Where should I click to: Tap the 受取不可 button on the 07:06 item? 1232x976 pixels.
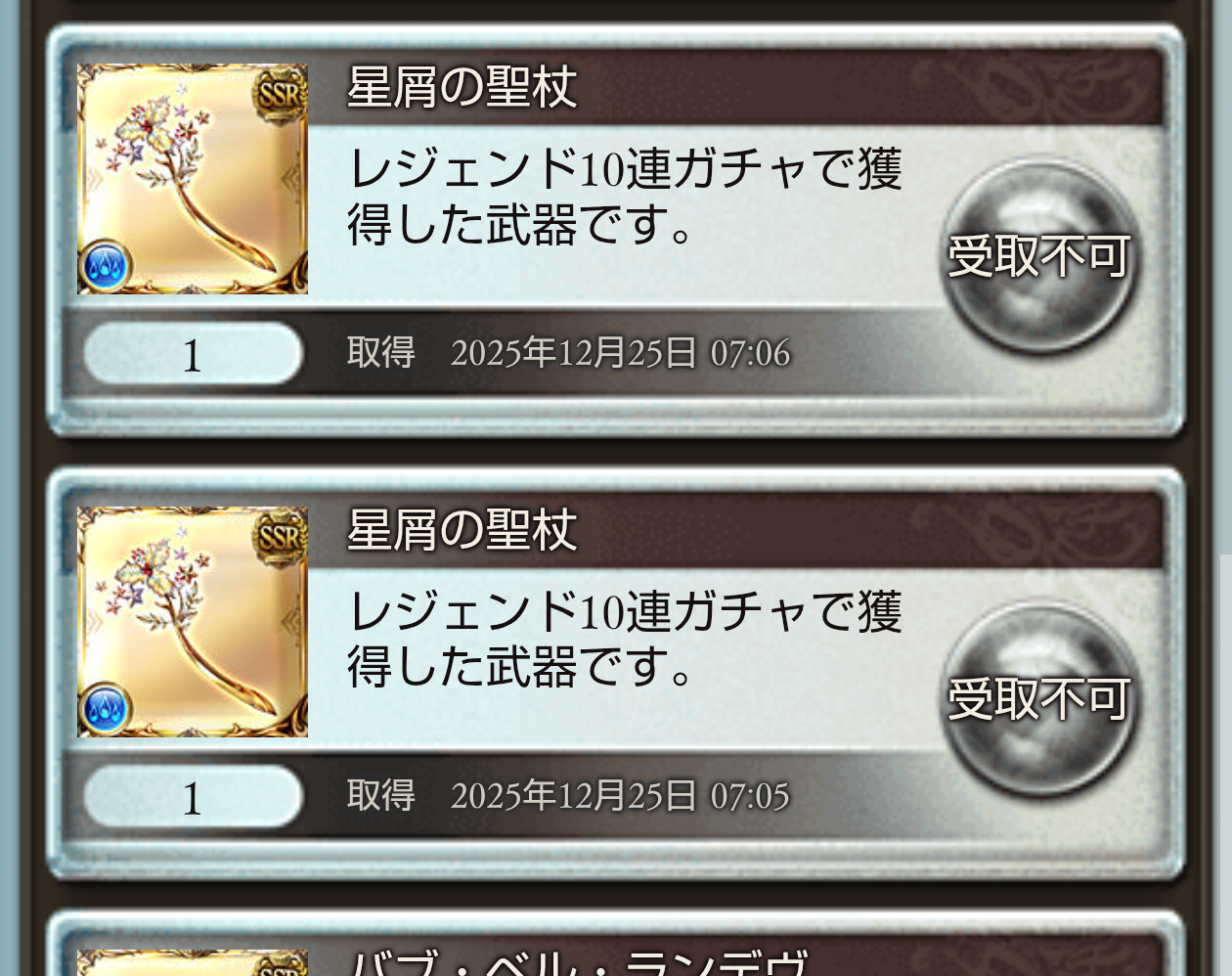point(1040,256)
